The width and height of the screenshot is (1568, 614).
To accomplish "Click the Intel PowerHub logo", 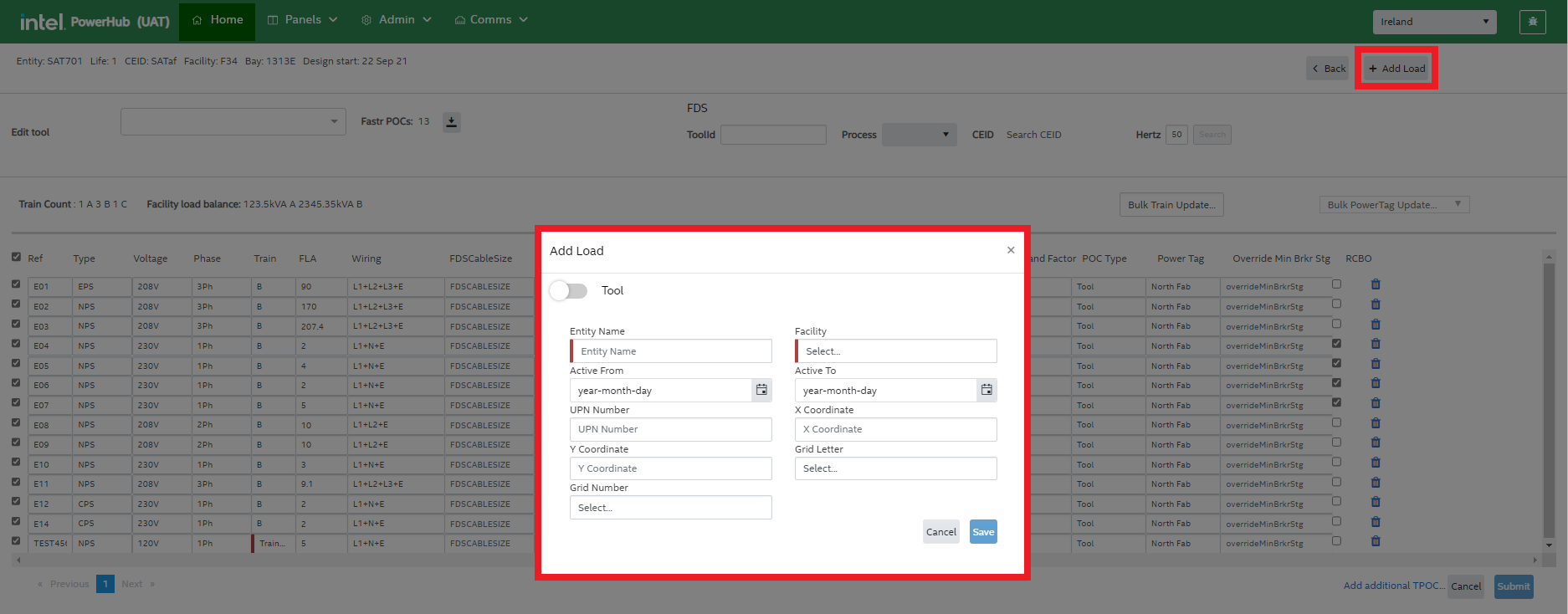I will (x=95, y=22).
